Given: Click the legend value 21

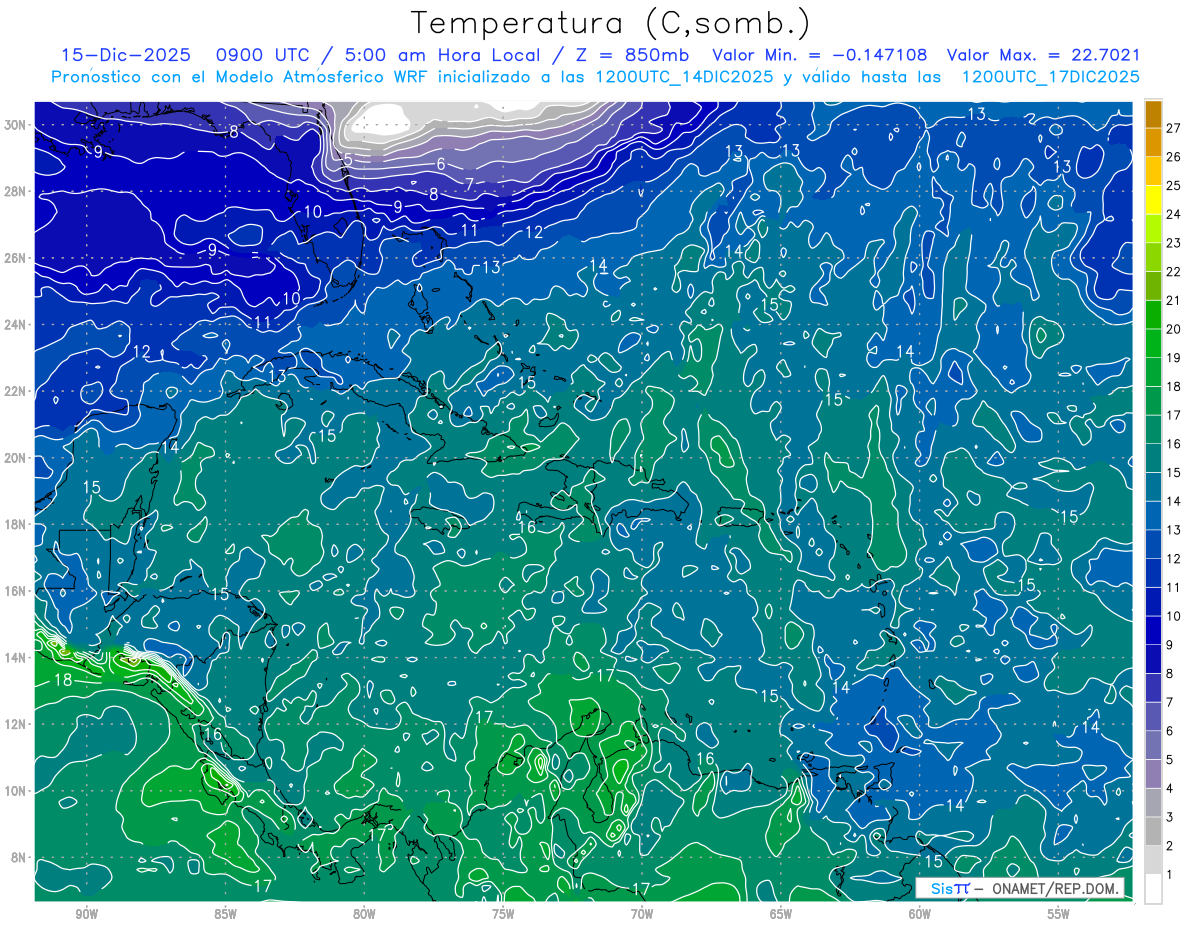Looking at the screenshot, I should (x=1174, y=301).
